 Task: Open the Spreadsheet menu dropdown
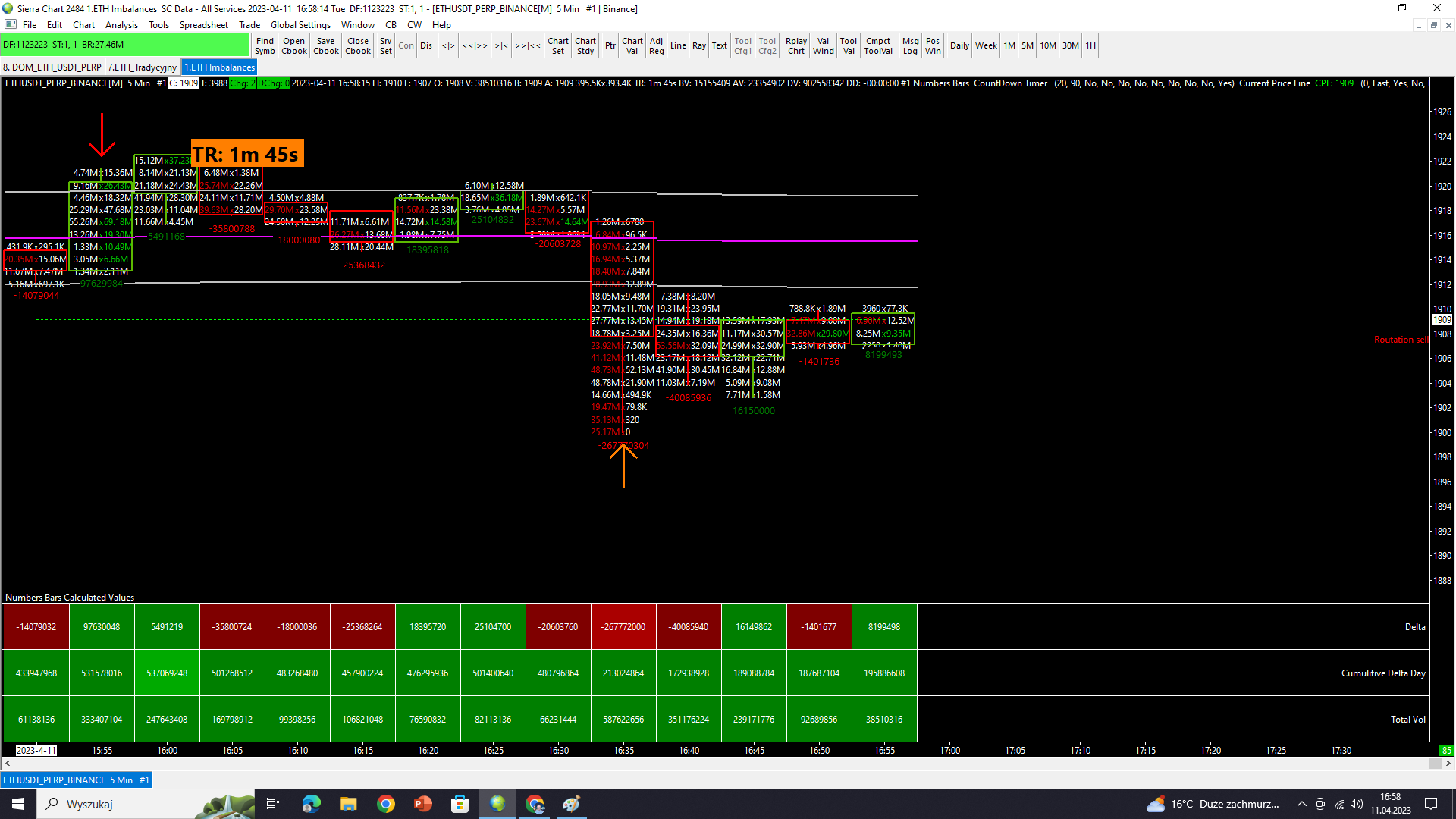[203, 24]
